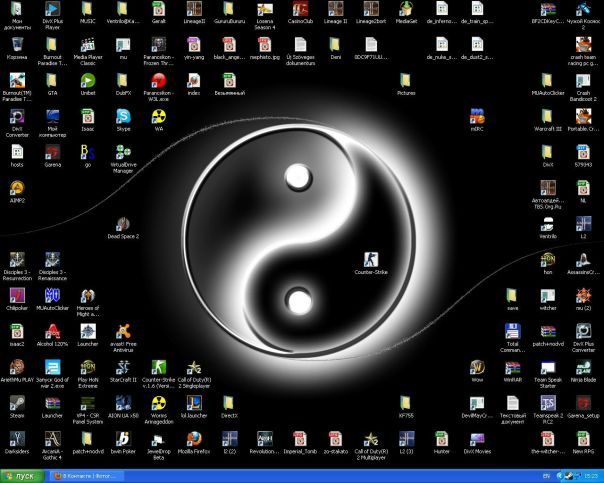This screenshot has height=483, width=604.
Task: Open the Pictures folder
Action: 406,81
